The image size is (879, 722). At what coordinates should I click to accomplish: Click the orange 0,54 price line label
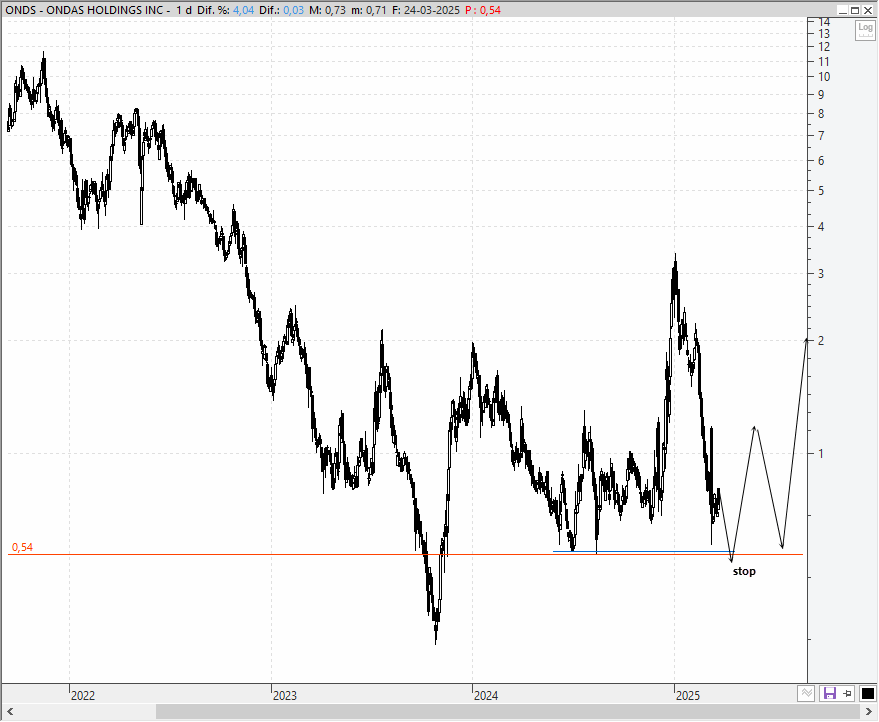pyautogui.click(x=22, y=547)
